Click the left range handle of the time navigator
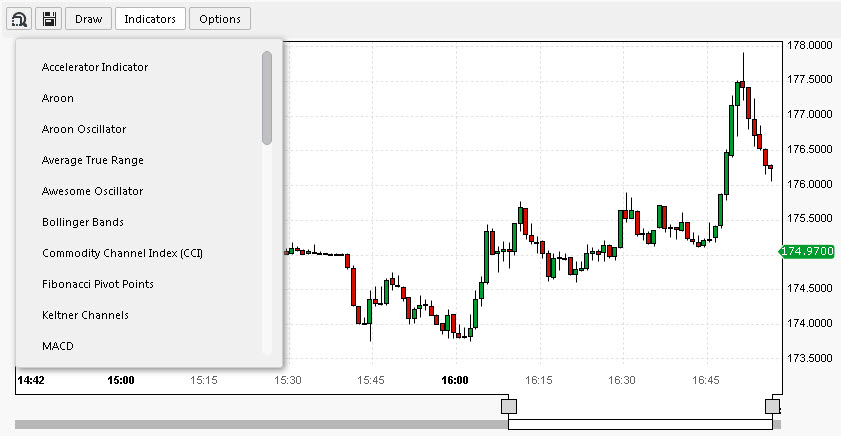Screen dimensions: 841x436 click(x=508, y=406)
